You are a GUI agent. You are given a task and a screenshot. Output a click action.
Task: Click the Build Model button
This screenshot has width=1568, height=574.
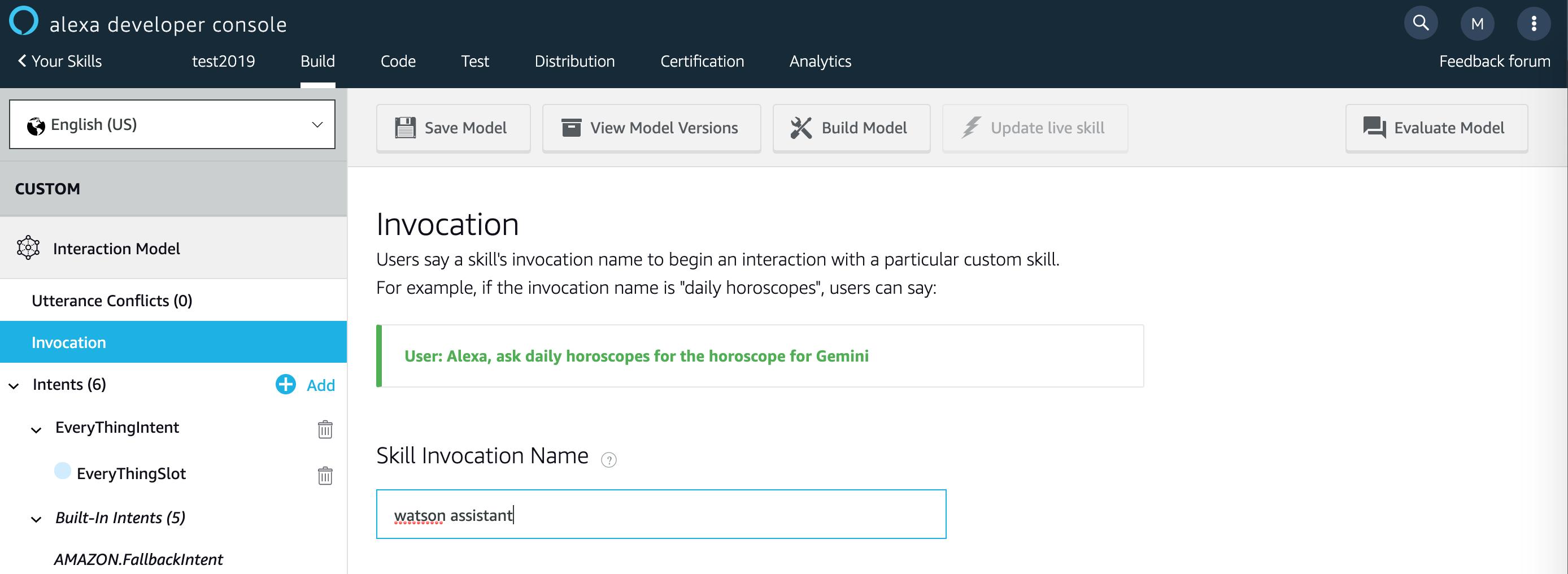tap(852, 128)
